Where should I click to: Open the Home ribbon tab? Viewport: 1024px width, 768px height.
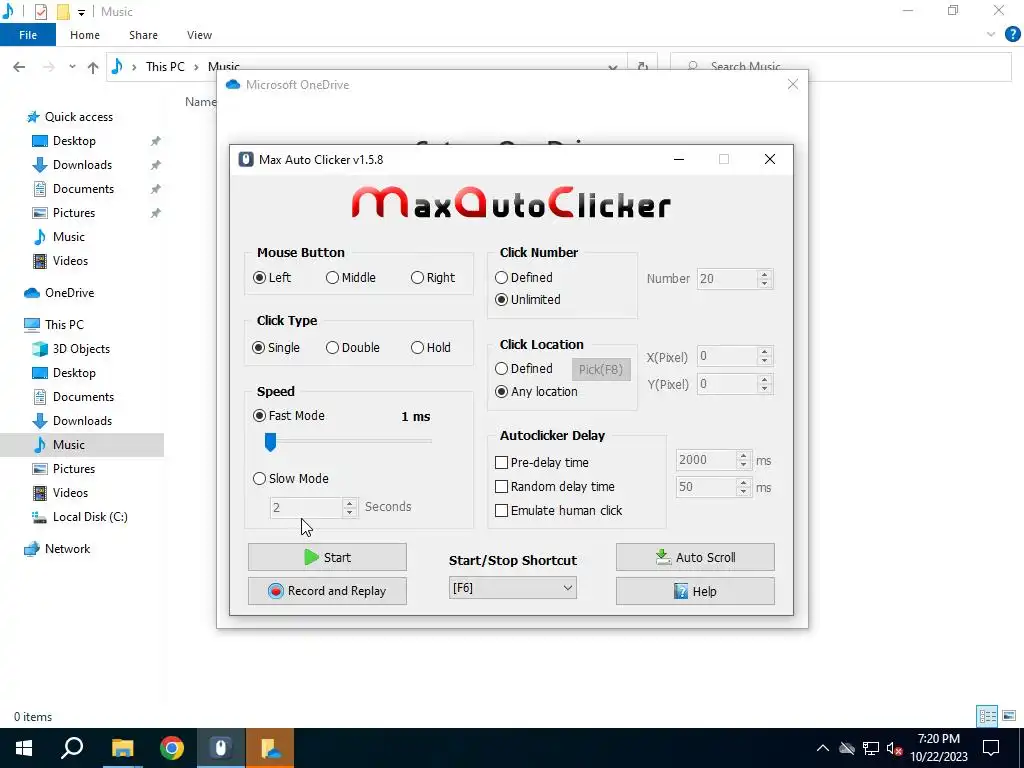point(85,35)
